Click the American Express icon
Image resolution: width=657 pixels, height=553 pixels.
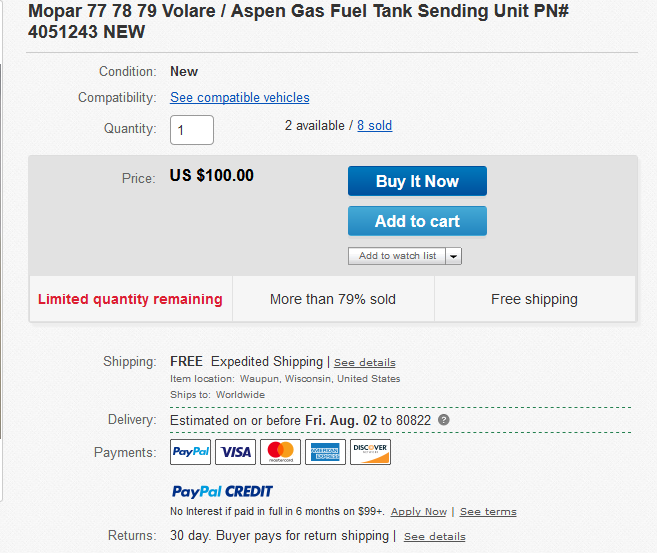(x=325, y=452)
